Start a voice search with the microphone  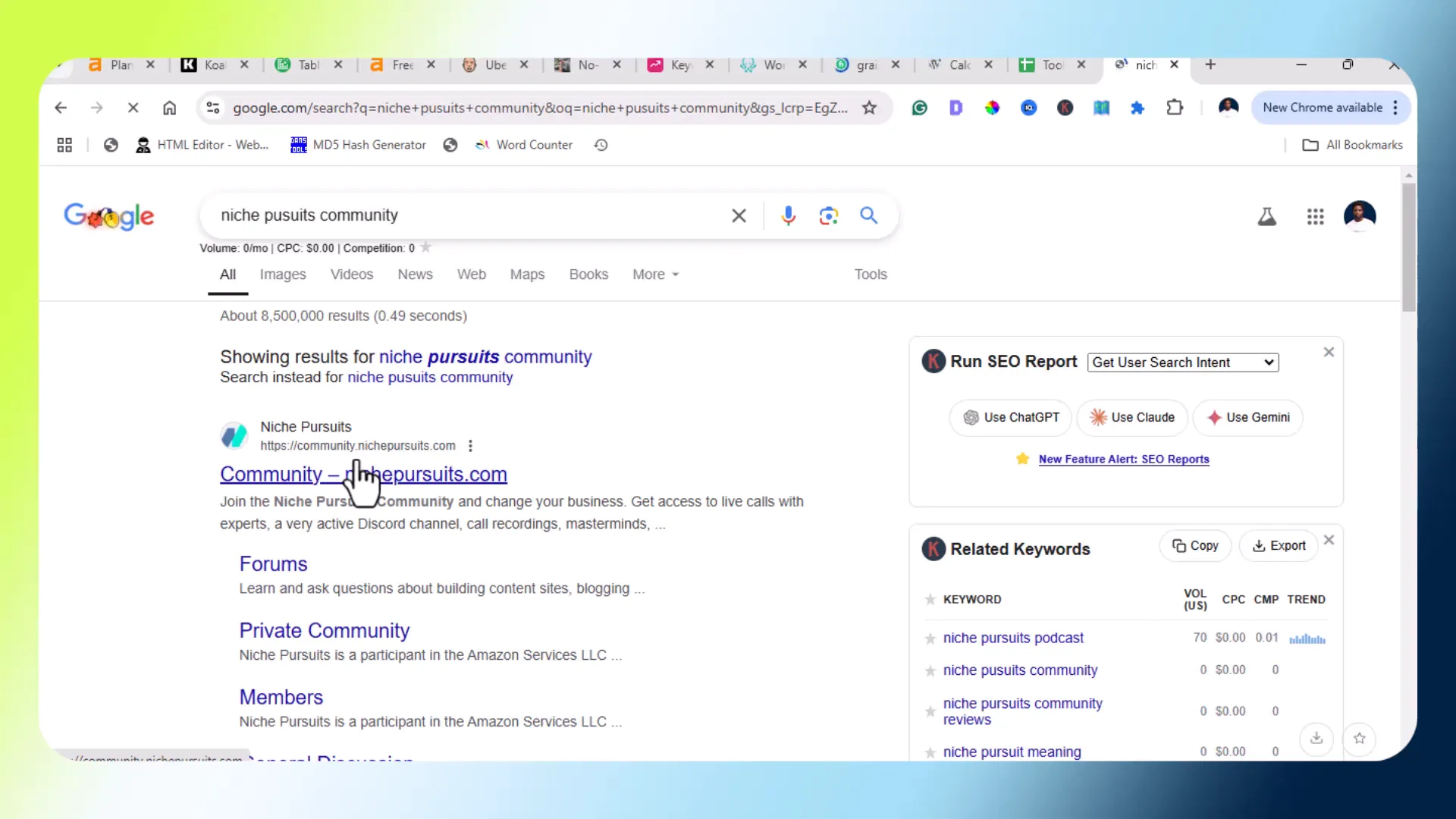[x=788, y=216]
